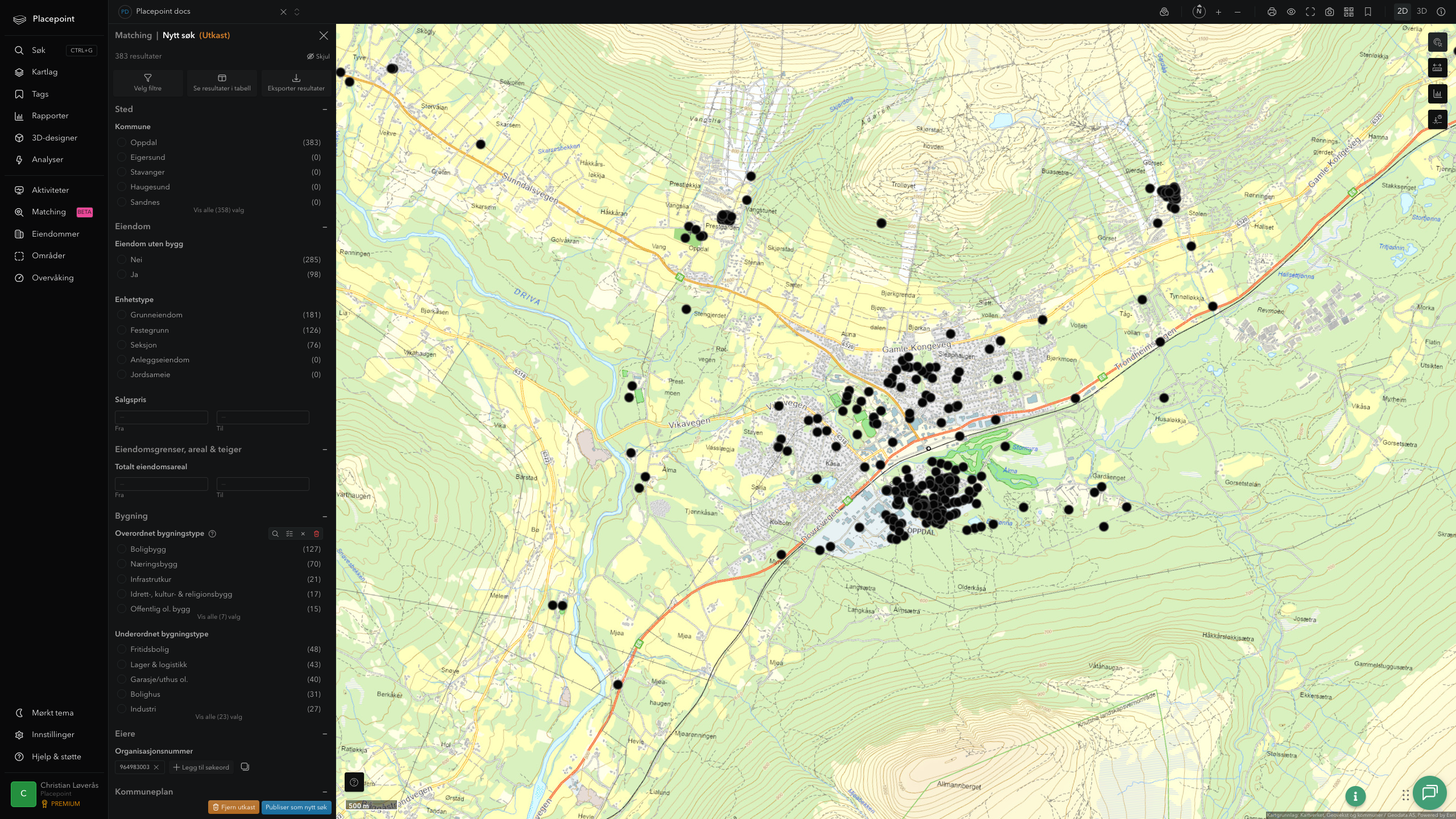The width and height of the screenshot is (1456, 819).
Task: Reset map orientation with north compass
Action: tap(1198, 11)
